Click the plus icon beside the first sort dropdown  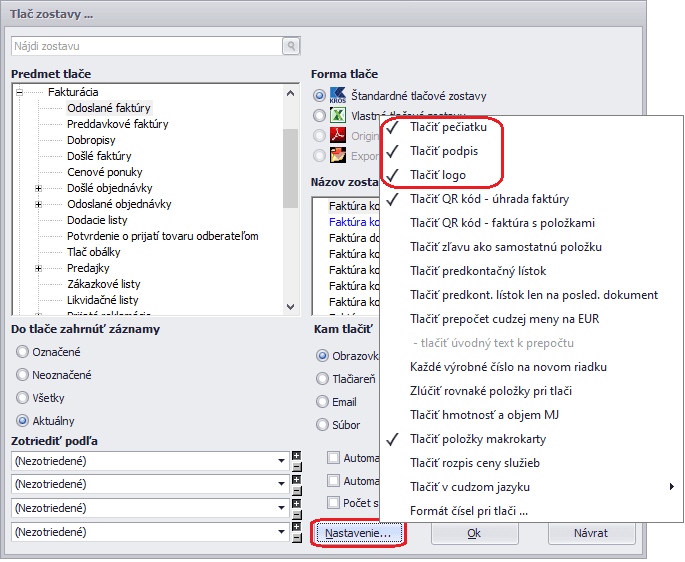(x=296, y=456)
